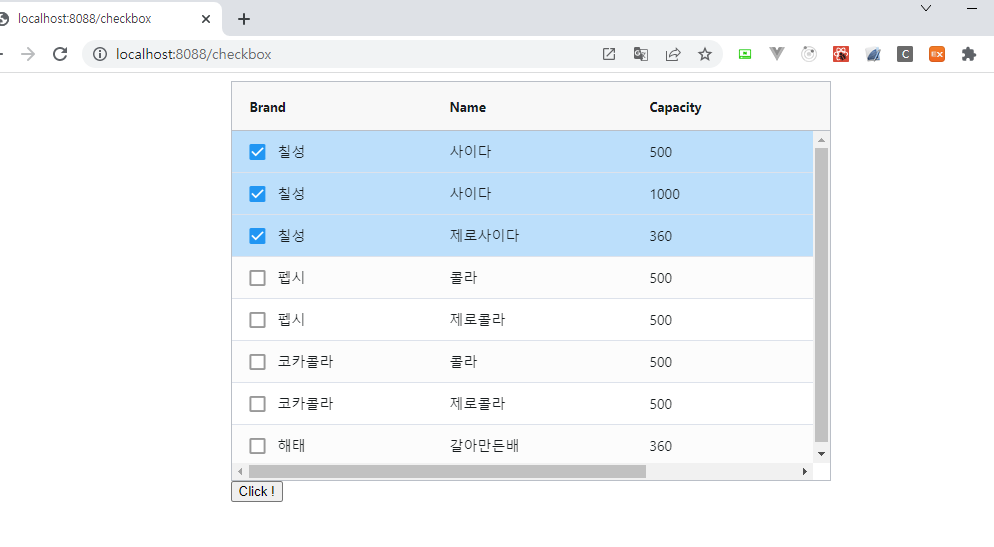Click the blue feather extension icon

pos(873,55)
